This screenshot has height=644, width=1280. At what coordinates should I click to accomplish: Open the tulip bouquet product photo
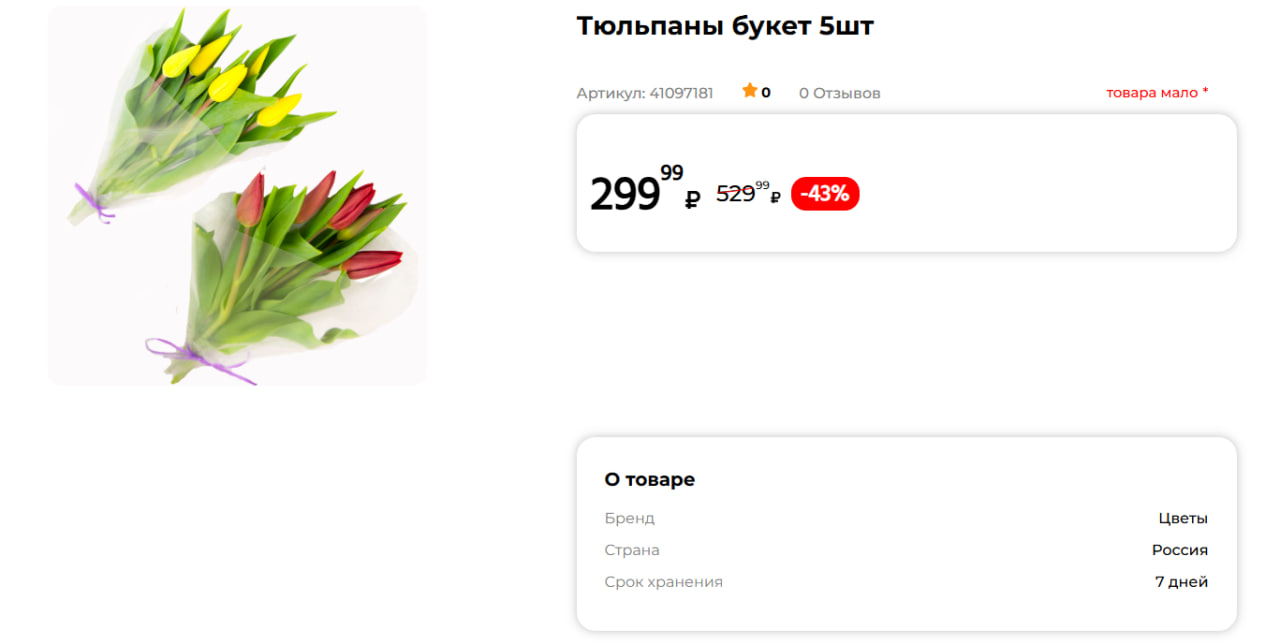click(238, 196)
